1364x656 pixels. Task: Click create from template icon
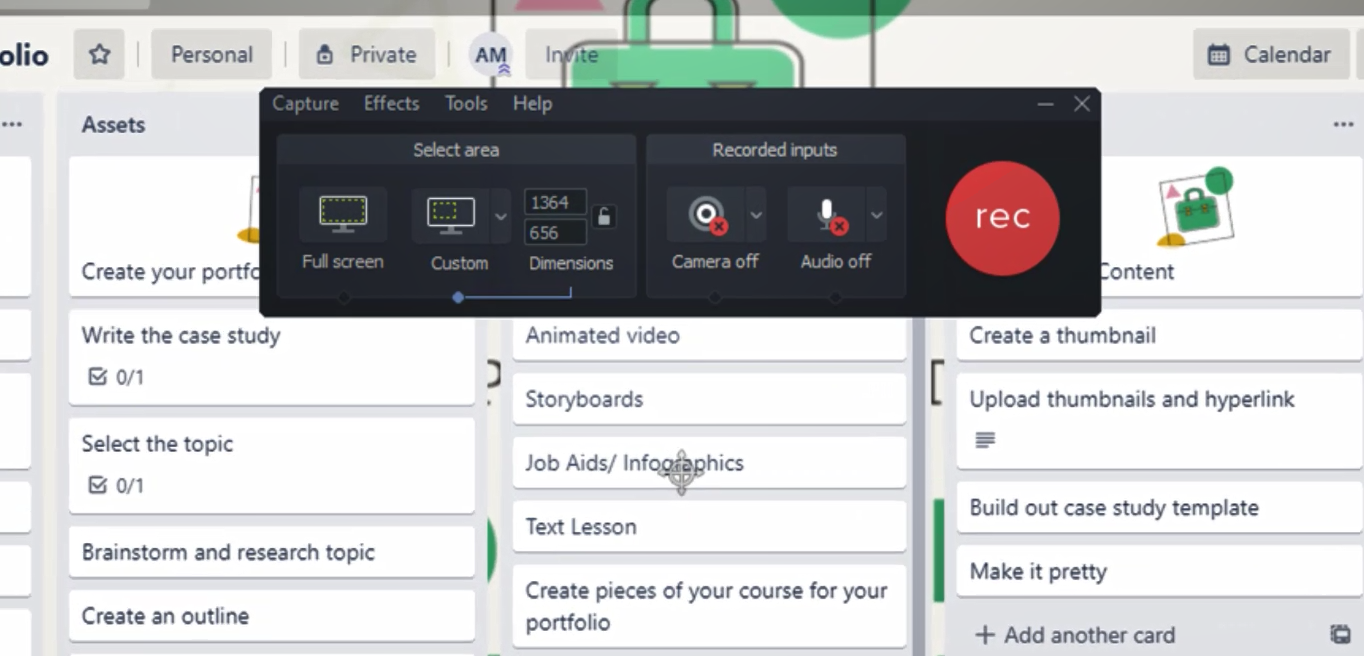click(x=1340, y=634)
